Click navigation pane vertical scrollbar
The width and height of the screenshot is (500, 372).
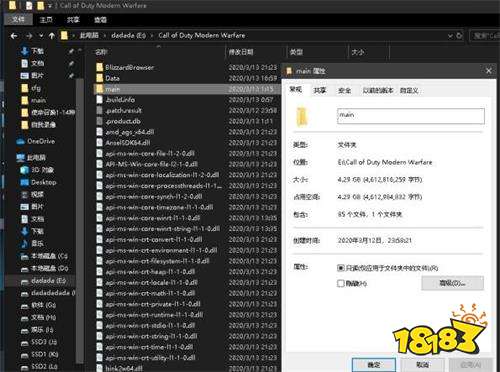(x=79, y=220)
